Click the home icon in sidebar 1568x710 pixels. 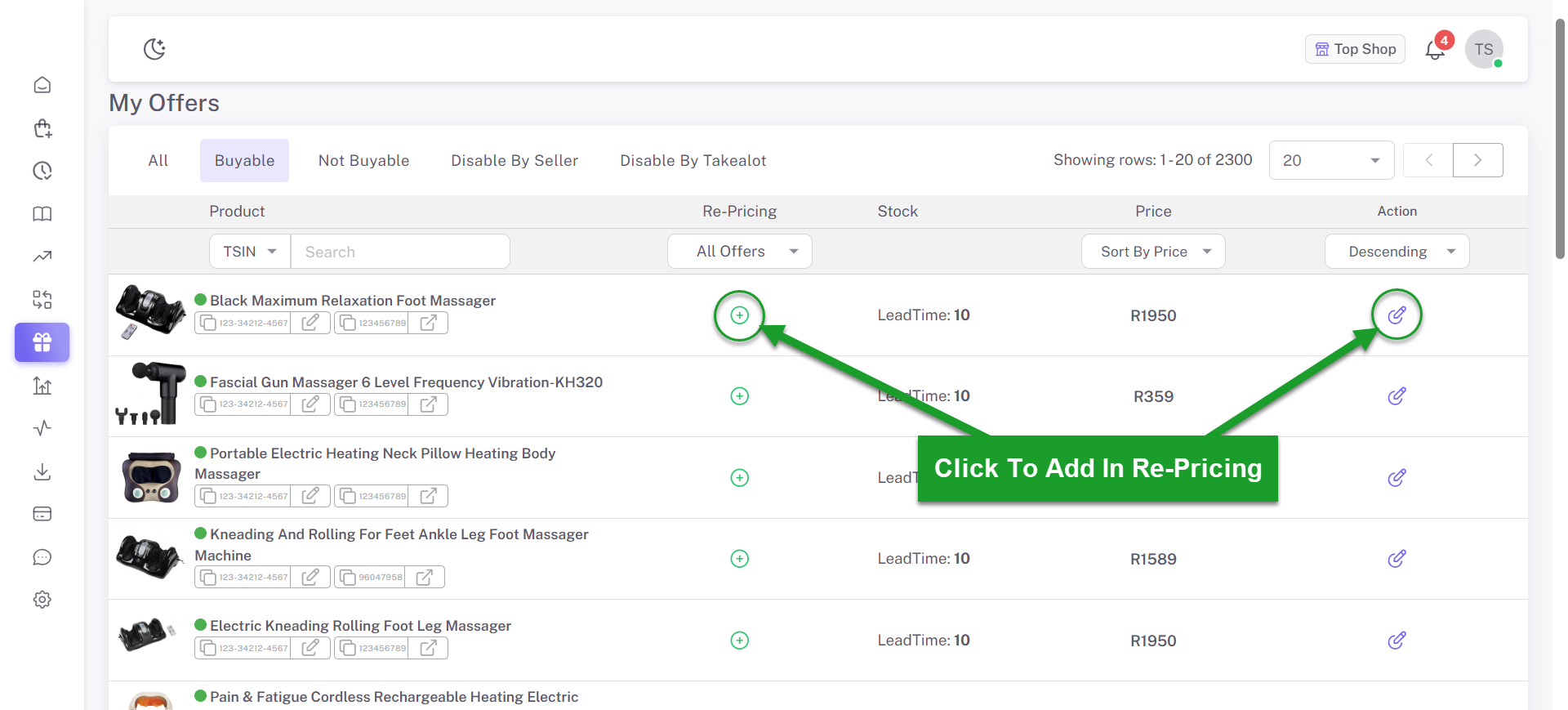tap(42, 85)
